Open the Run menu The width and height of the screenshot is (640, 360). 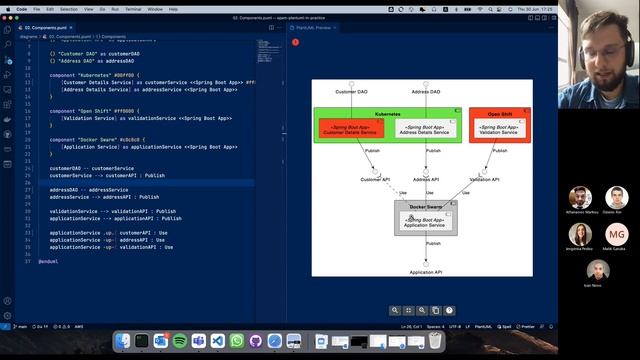(115, 9)
